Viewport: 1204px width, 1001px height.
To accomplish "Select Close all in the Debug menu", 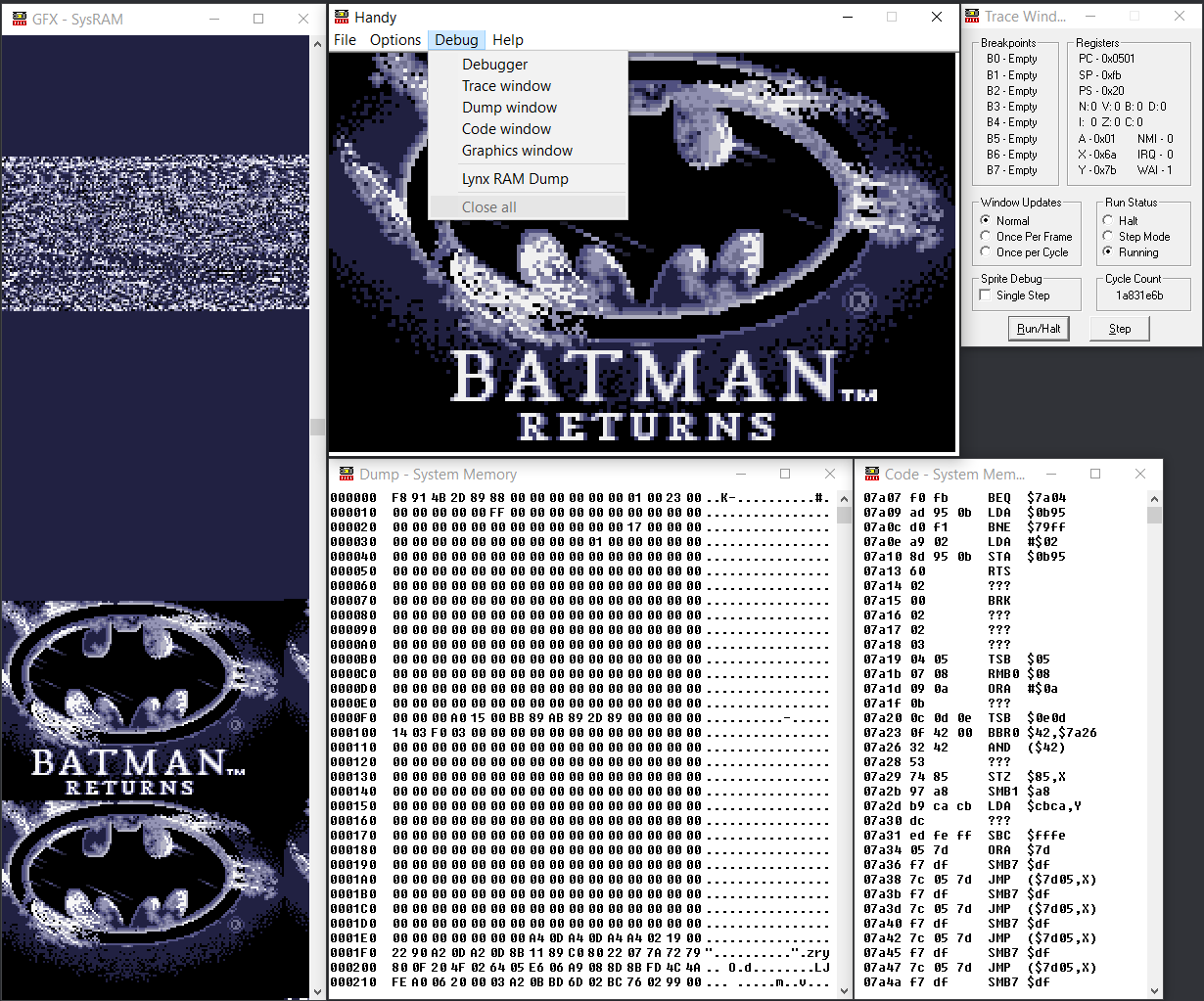I will [x=528, y=207].
